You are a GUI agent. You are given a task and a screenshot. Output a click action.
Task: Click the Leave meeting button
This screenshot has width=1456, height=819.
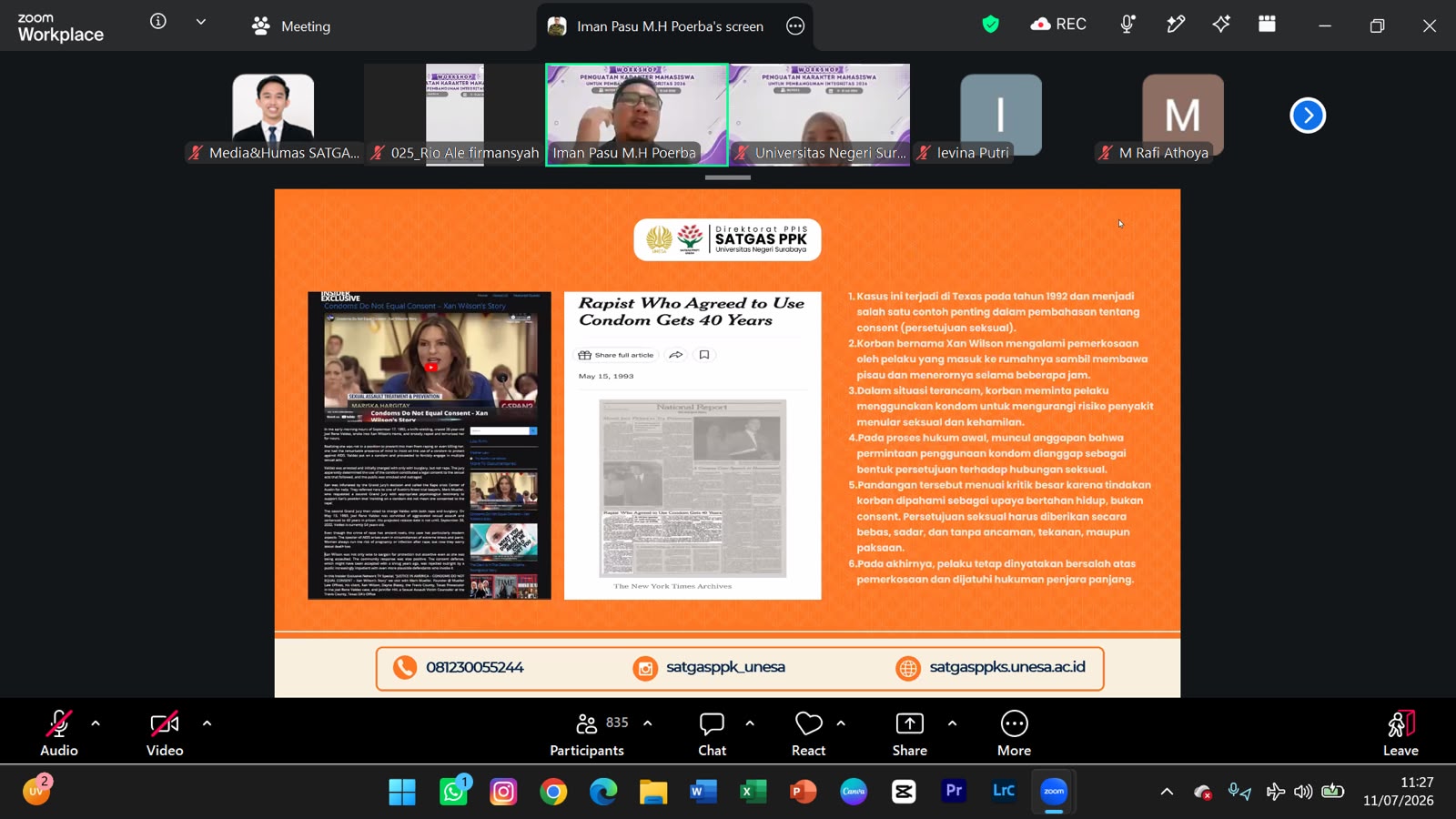point(1401,733)
